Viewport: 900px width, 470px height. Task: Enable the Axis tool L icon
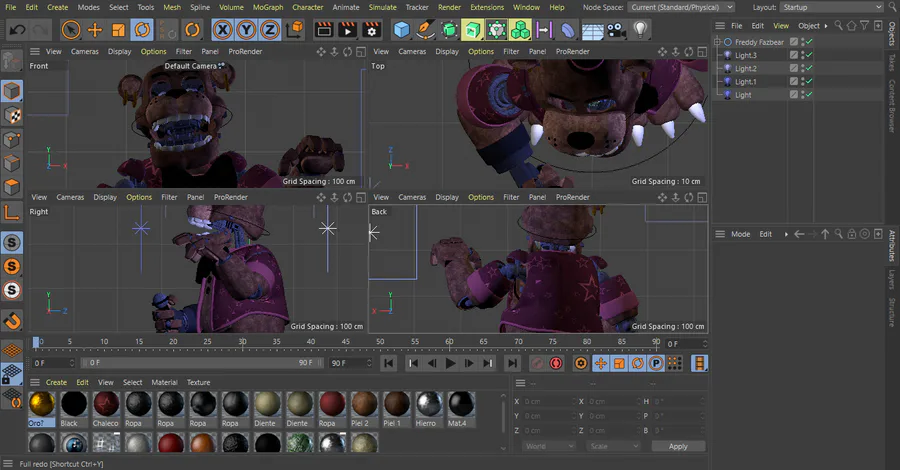(12, 212)
